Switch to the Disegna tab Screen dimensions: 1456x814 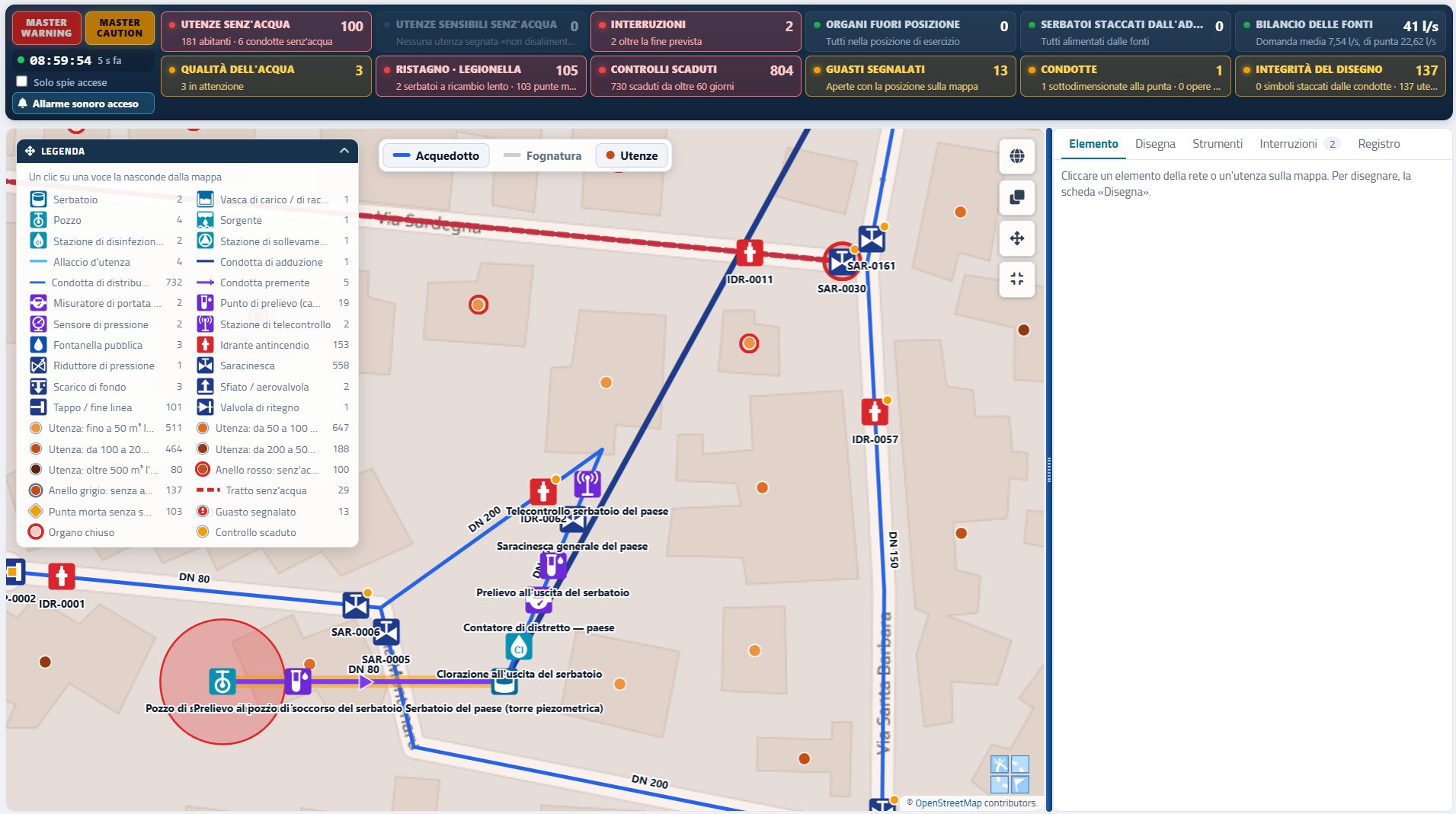tap(1155, 144)
